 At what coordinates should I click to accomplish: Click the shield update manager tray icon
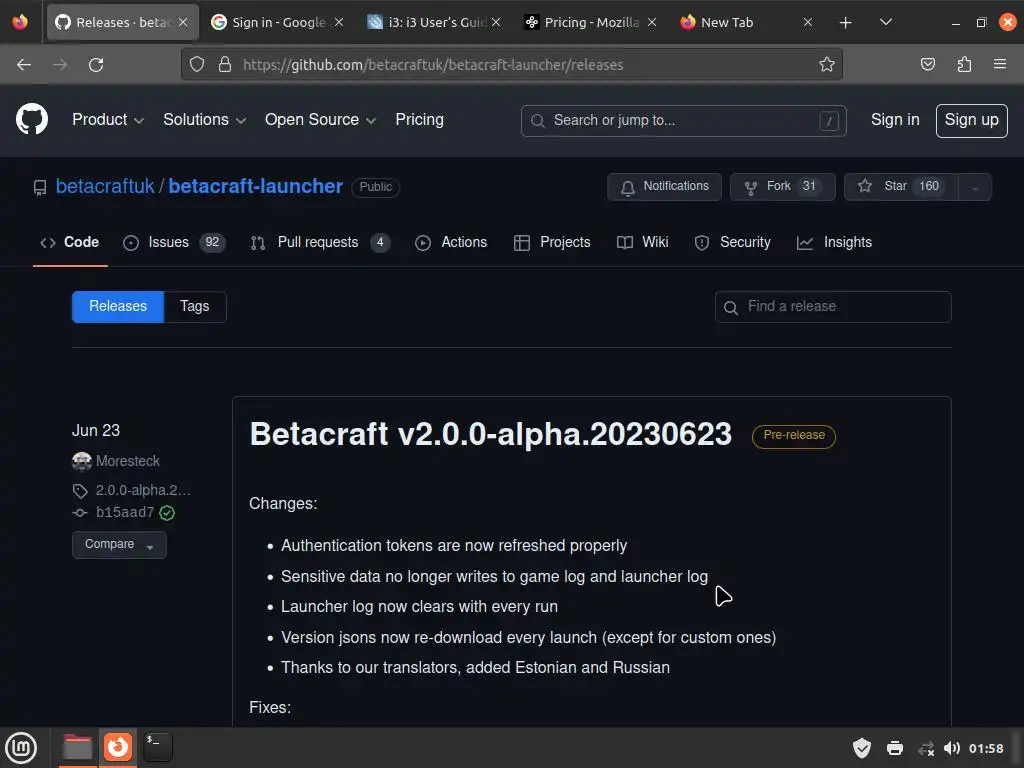[x=861, y=748]
